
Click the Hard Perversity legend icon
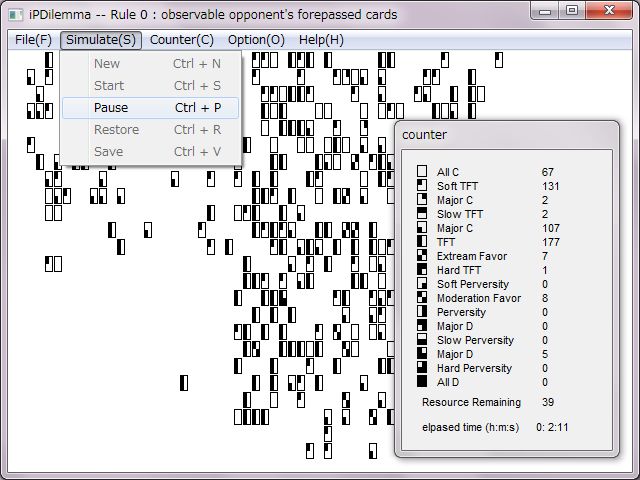(422, 367)
